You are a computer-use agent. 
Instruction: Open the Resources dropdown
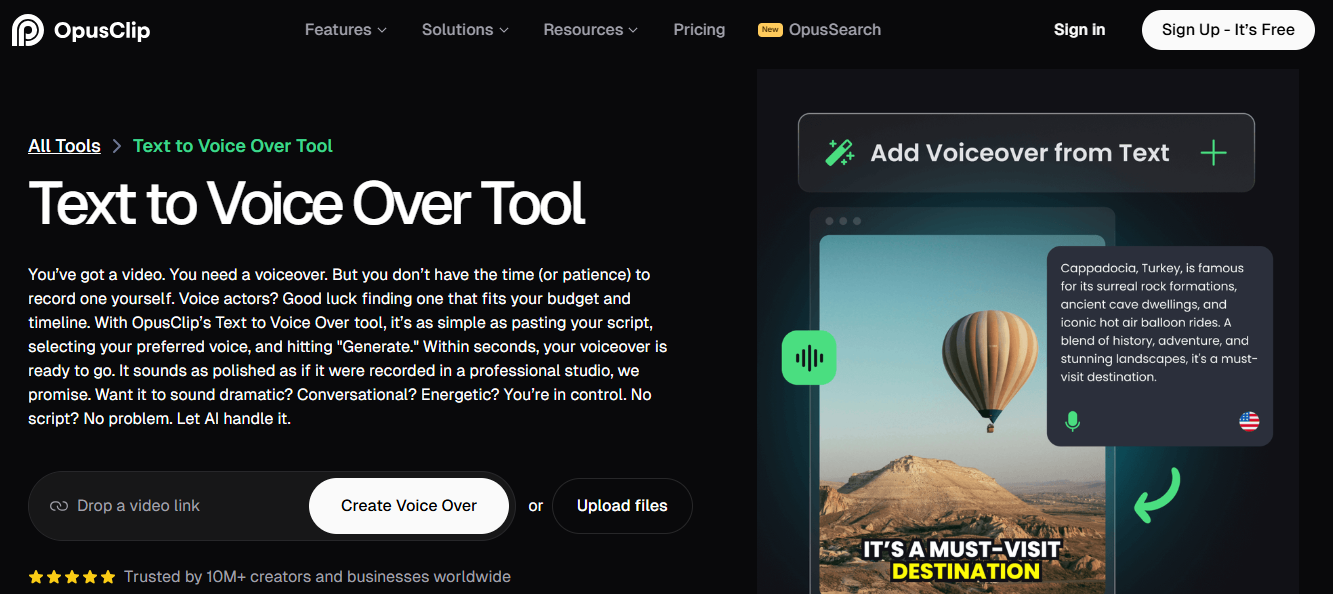[x=590, y=30]
